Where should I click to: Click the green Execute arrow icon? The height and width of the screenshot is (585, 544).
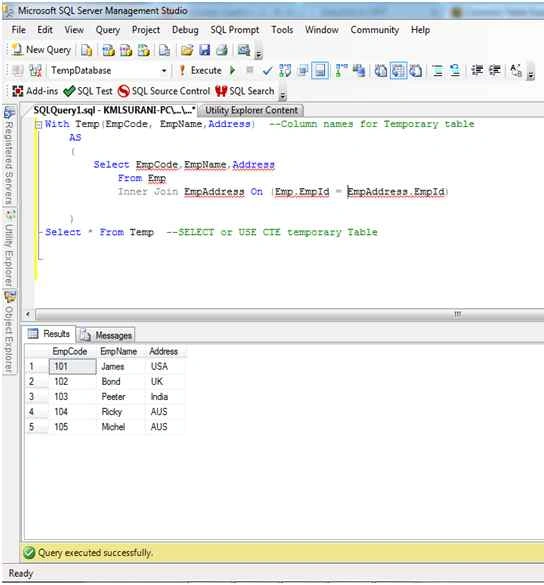(232, 70)
